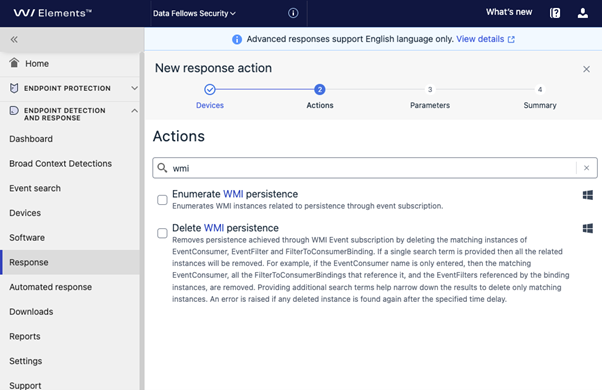
Task: Open the help question mark icon
Action: [x=555, y=13]
